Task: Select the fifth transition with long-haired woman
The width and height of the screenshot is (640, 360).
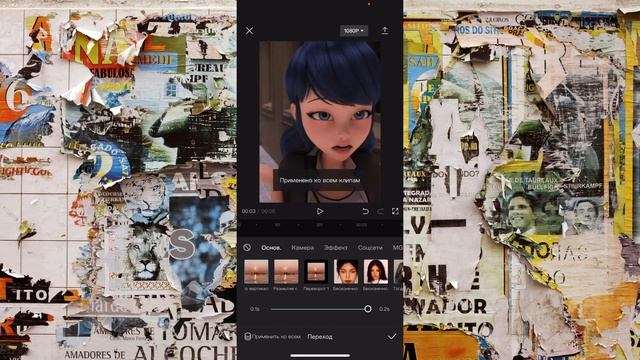Action: [376, 271]
